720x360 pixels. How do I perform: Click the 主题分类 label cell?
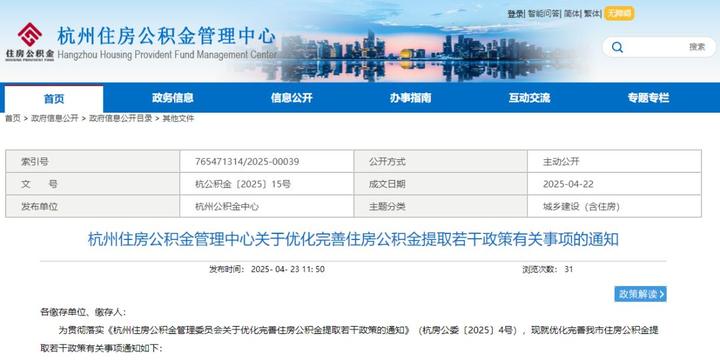click(x=441, y=207)
